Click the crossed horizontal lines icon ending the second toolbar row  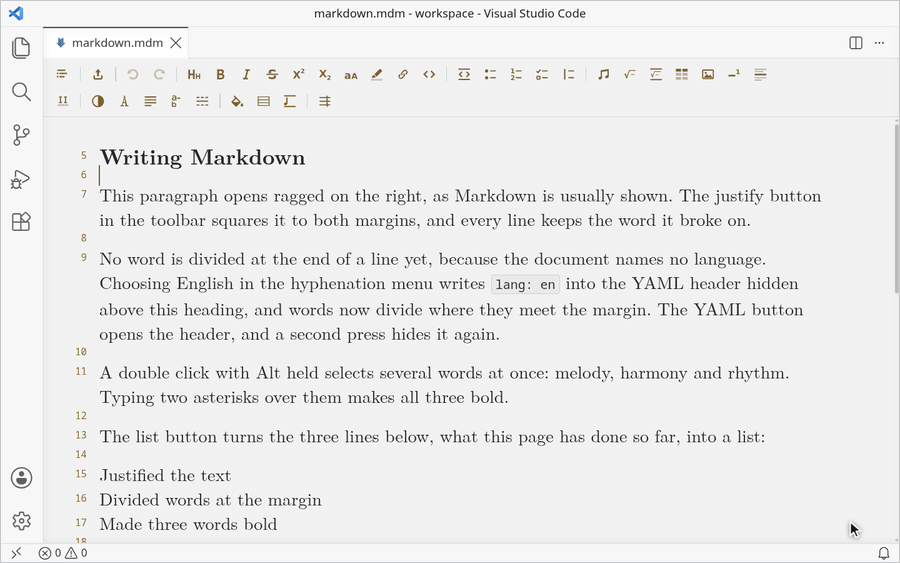click(x=325, y=101)
